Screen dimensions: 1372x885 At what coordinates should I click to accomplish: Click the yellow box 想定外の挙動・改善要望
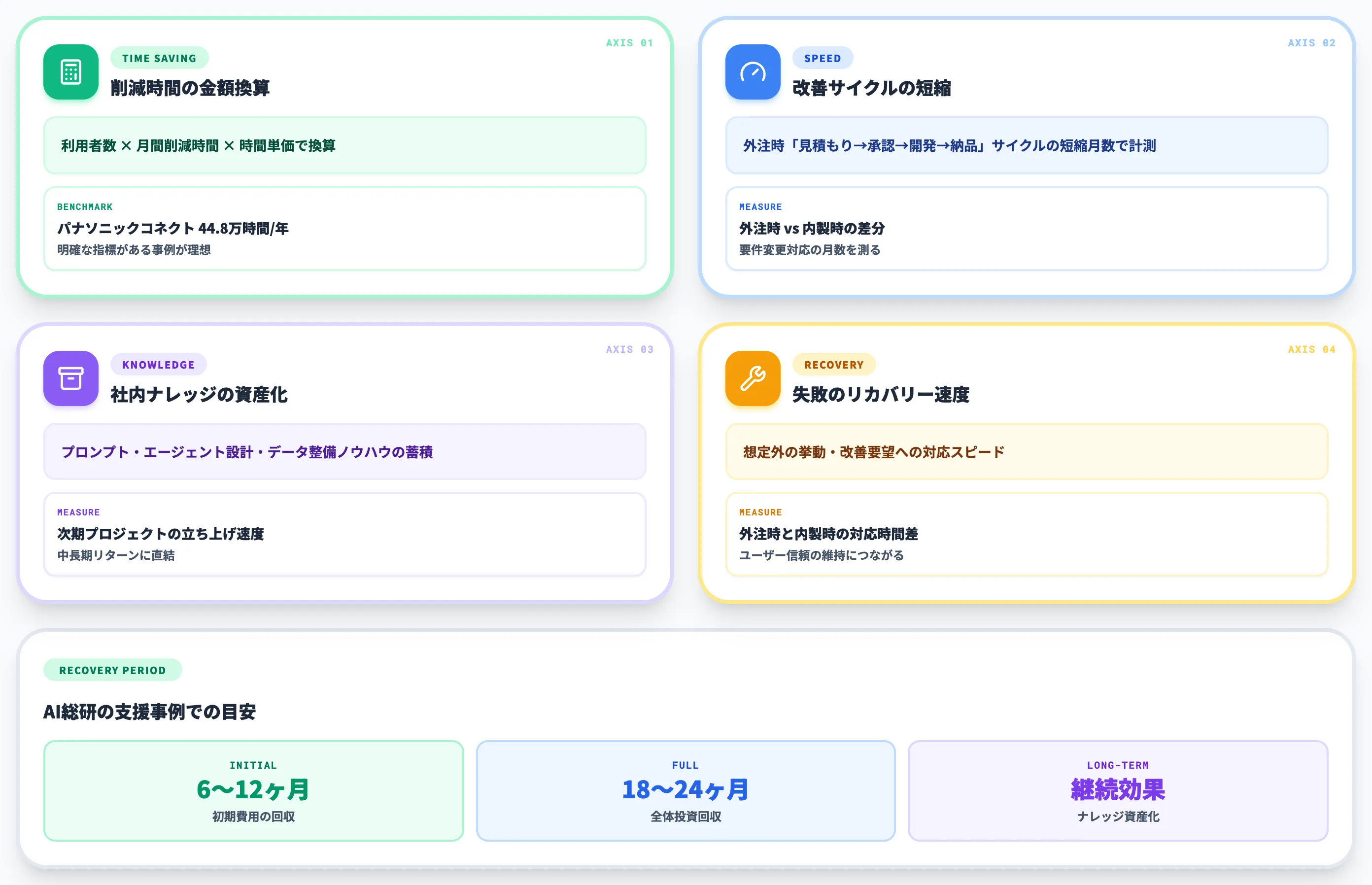coord(1027,452)
